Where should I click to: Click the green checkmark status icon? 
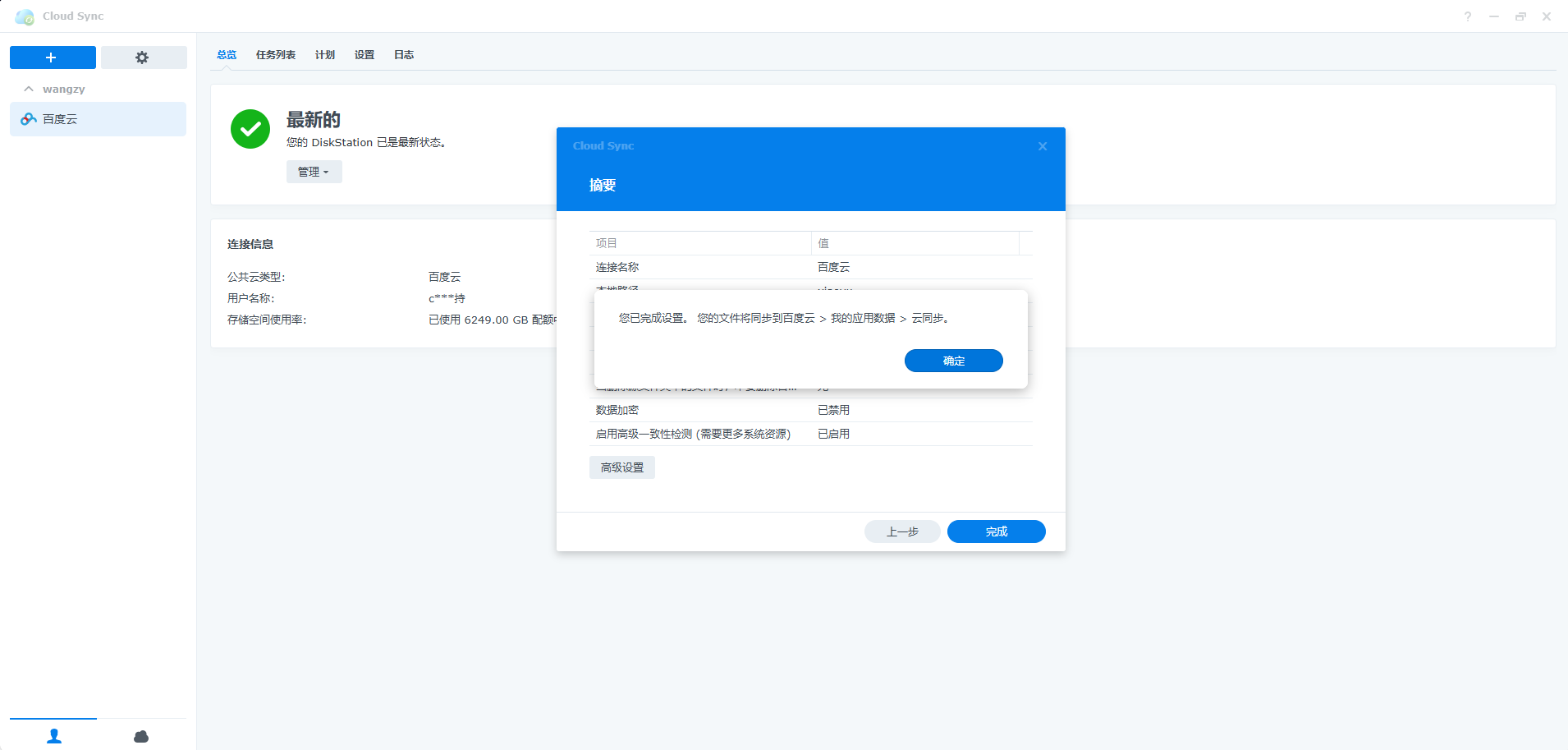250,129
